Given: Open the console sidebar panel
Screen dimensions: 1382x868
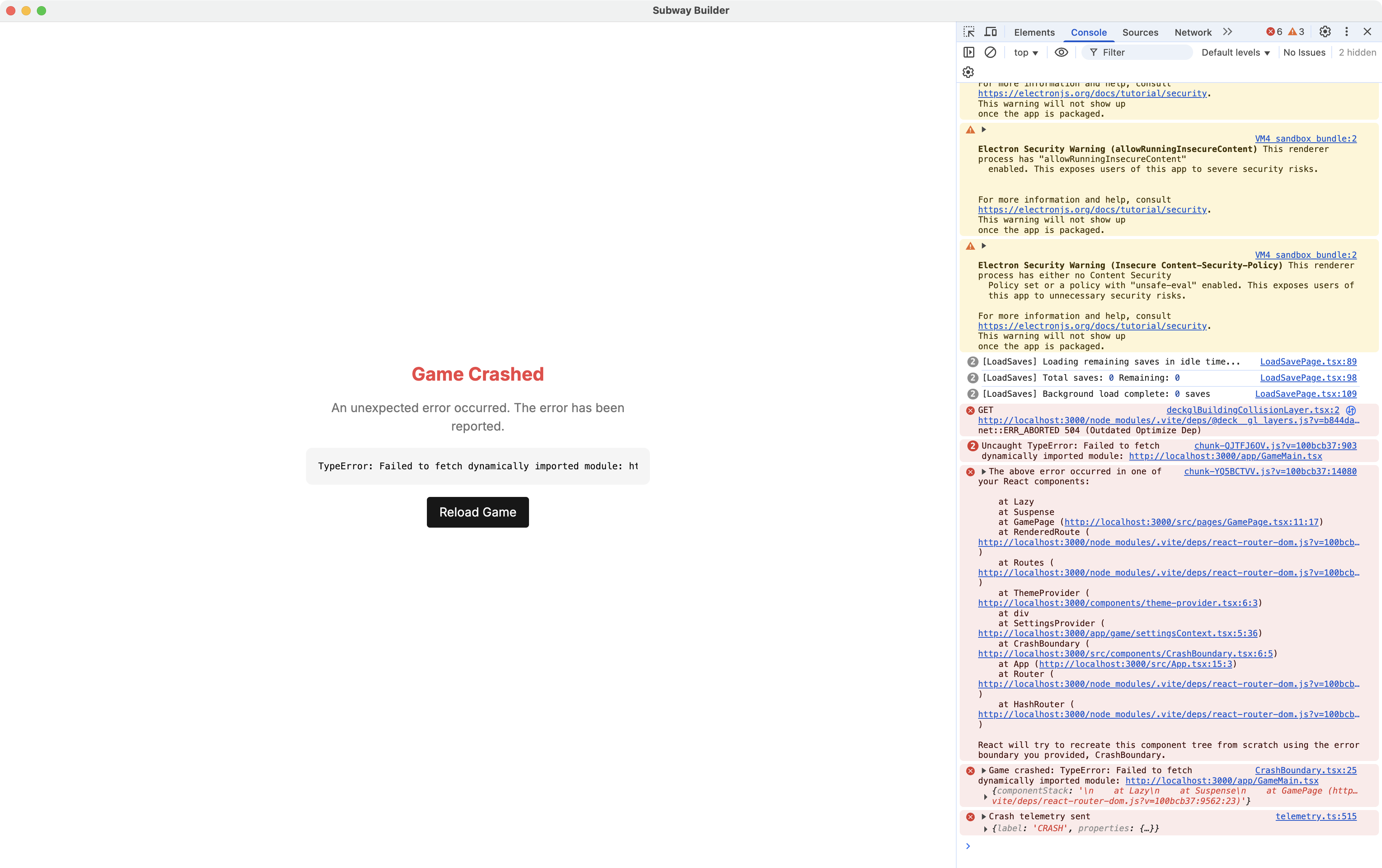Looking at the screenshot, I should click(969, 52).
